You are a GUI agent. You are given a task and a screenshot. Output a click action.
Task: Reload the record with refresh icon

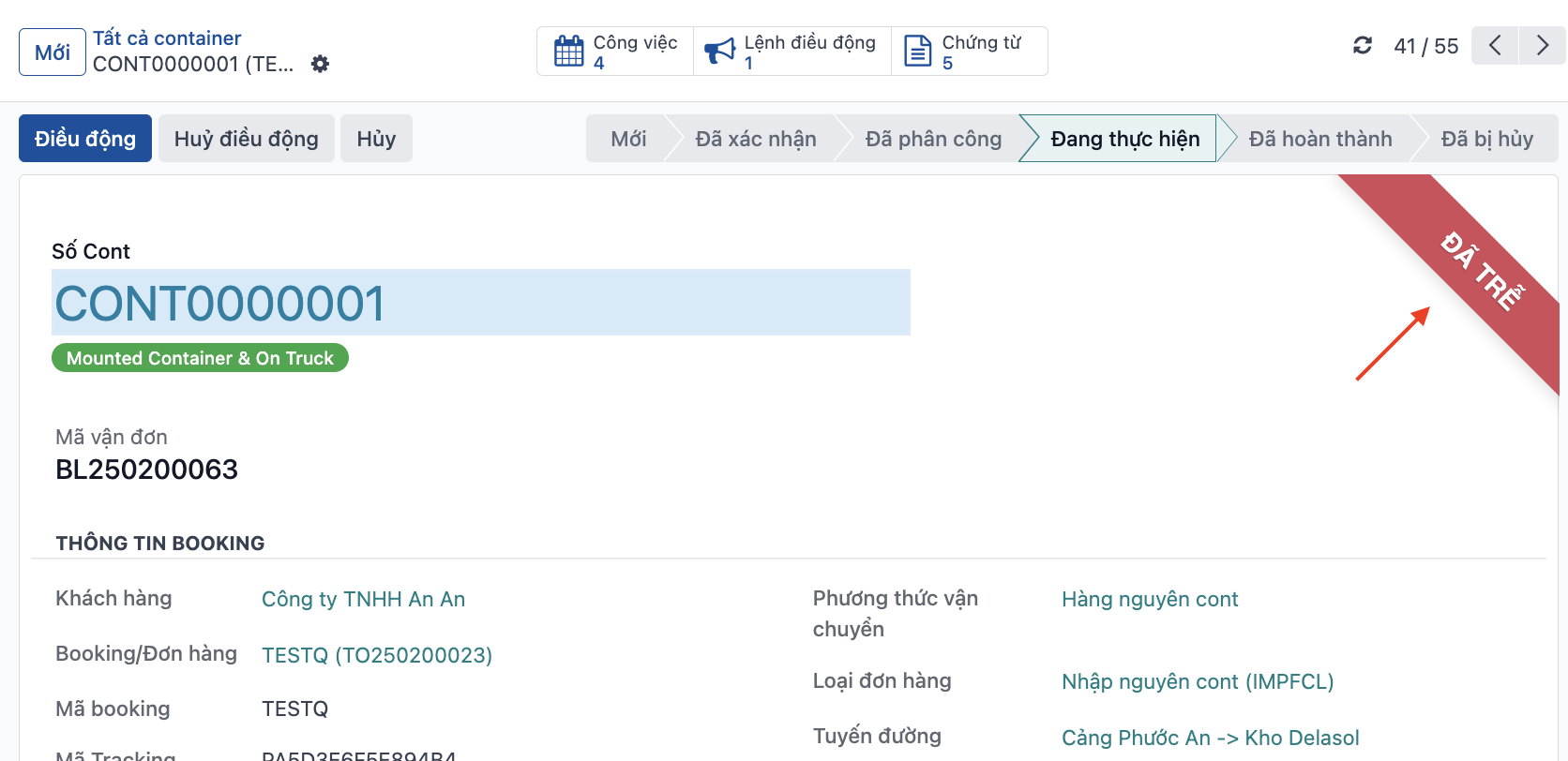tap(1363, 45)
